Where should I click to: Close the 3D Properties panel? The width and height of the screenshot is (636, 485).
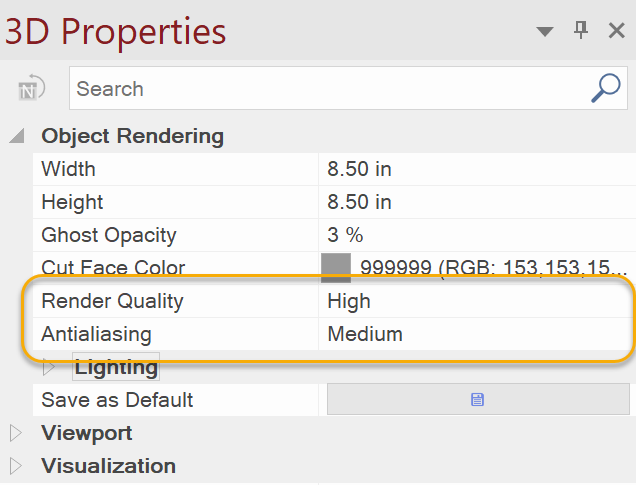tap(617, 31)
